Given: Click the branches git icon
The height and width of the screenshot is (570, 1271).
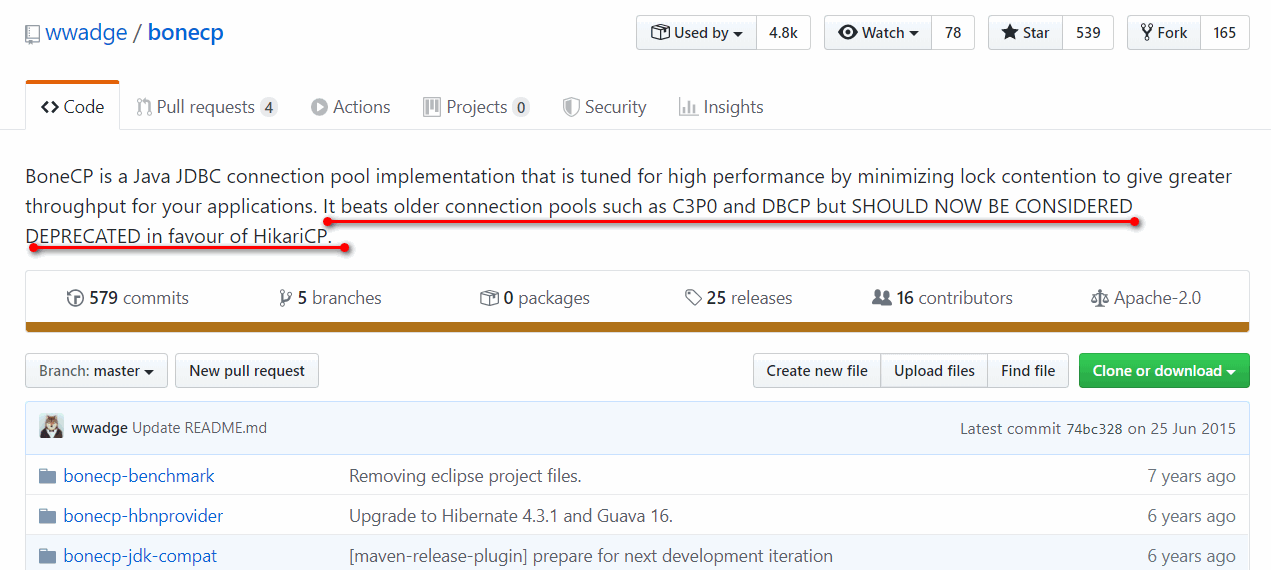Looking at the screenshot, I should (x=286, y=298).
